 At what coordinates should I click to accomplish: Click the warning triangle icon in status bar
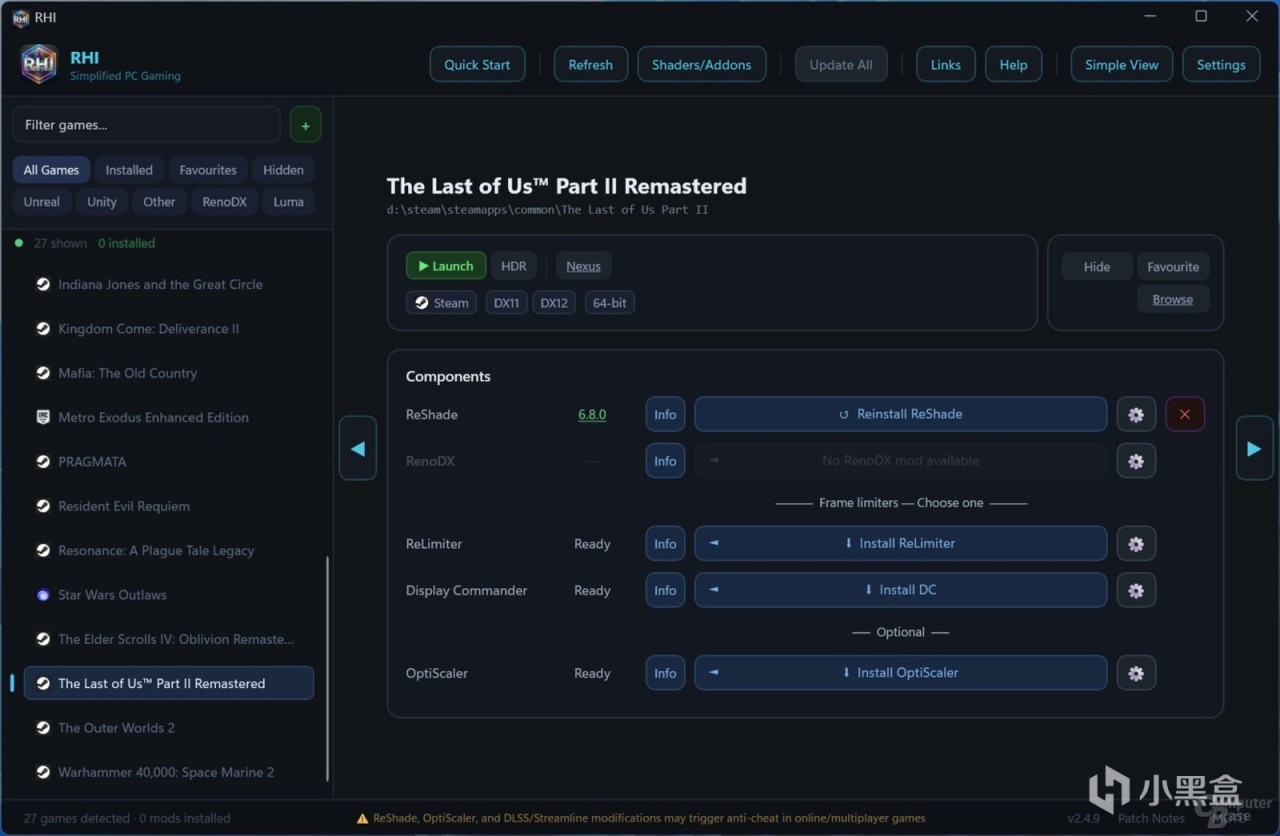click(x=363, y=818)
